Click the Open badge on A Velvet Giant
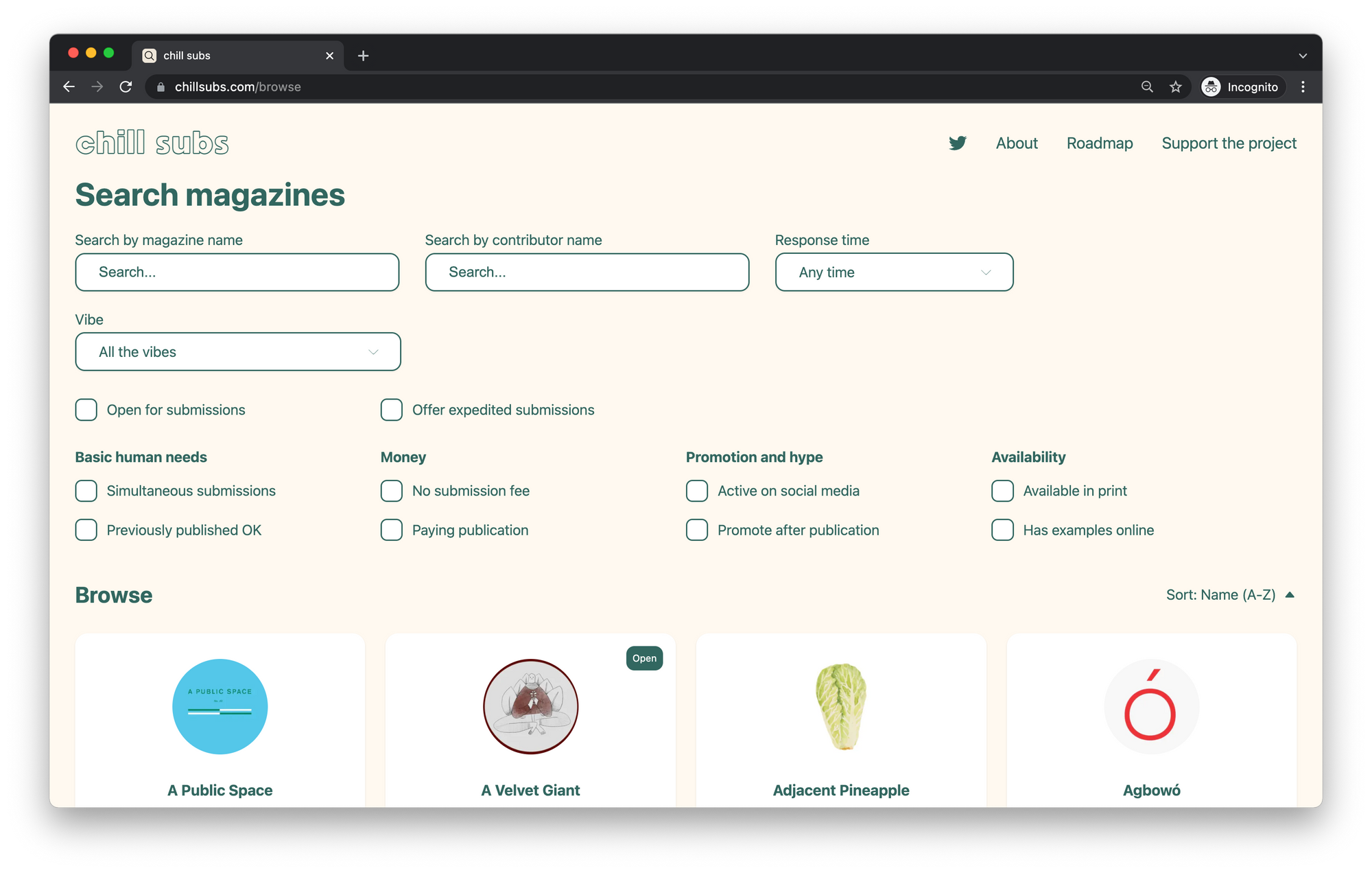Viewport: 1372px width, 873px height. coord(644,658)
